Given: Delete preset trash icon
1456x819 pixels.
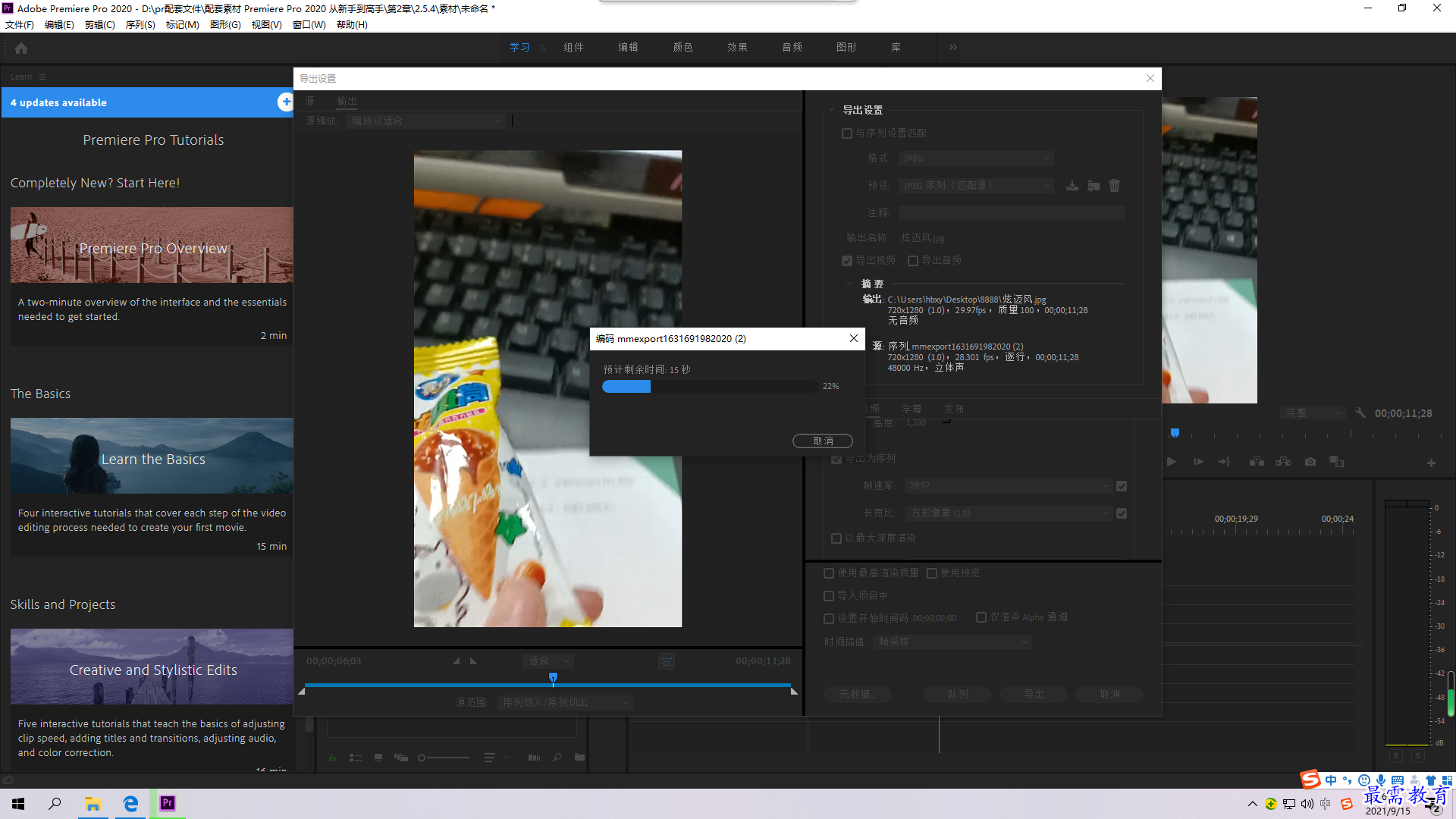Looking at the screenshot, I should pyautogui.click(x=1115, y=186).
